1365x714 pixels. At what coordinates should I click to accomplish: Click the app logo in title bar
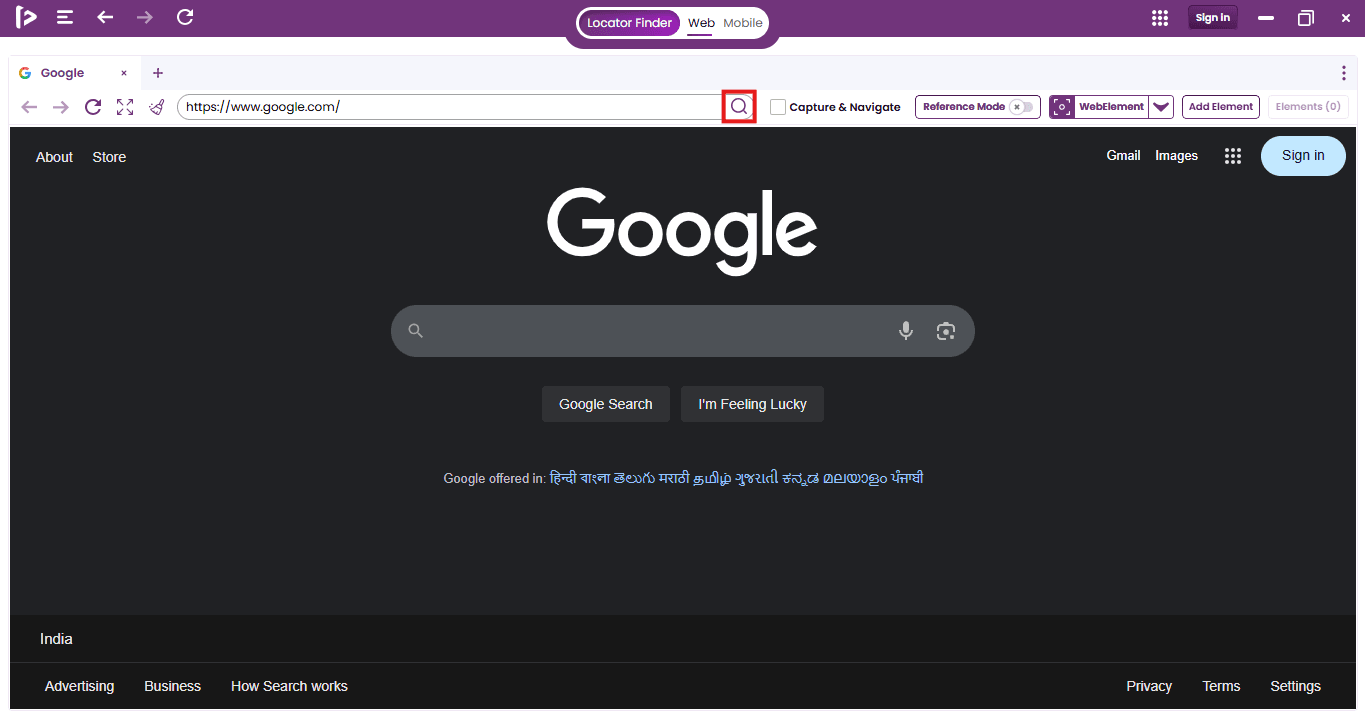(x=26, y=17)
